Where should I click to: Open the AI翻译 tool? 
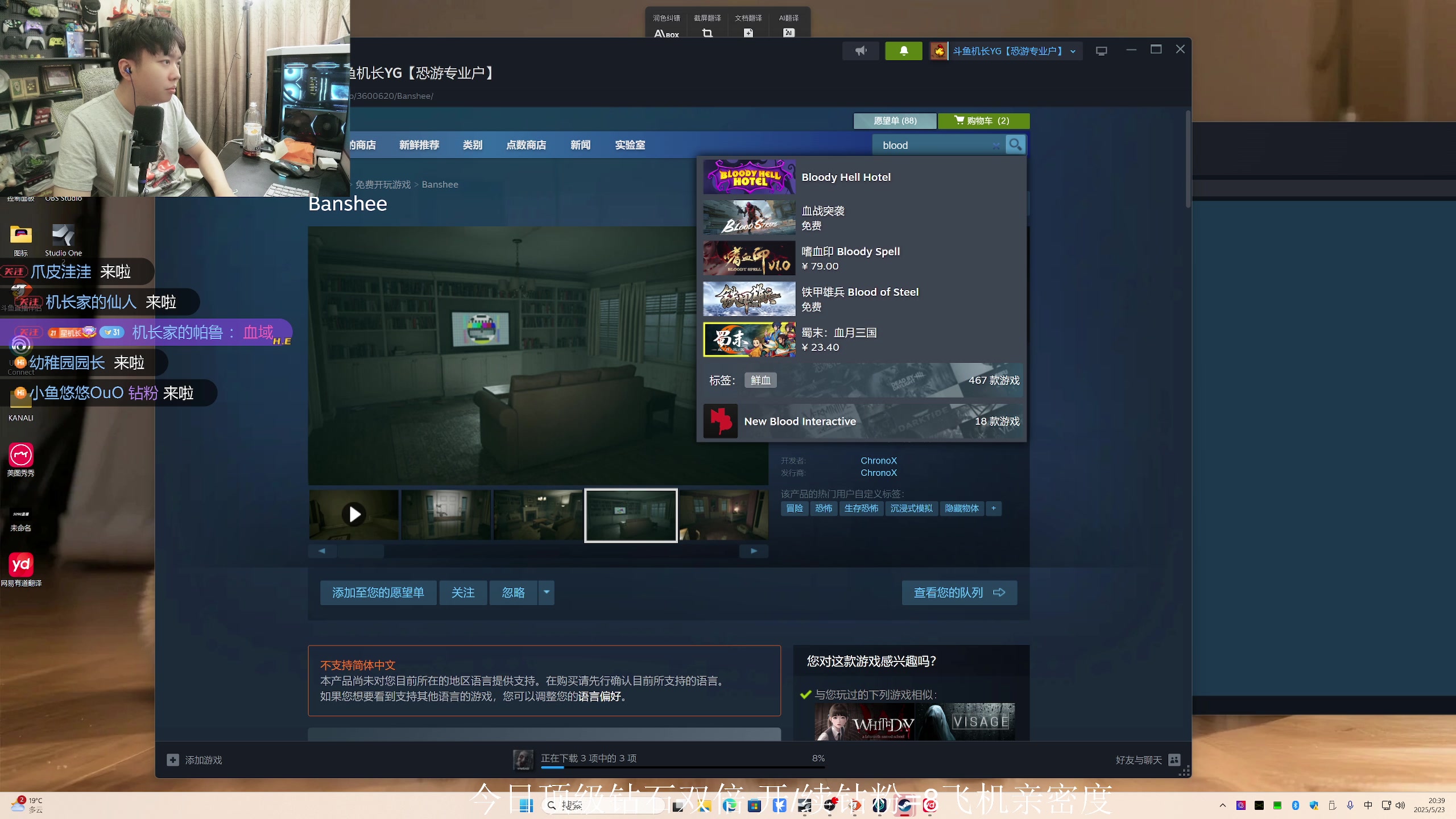point(789,25)
